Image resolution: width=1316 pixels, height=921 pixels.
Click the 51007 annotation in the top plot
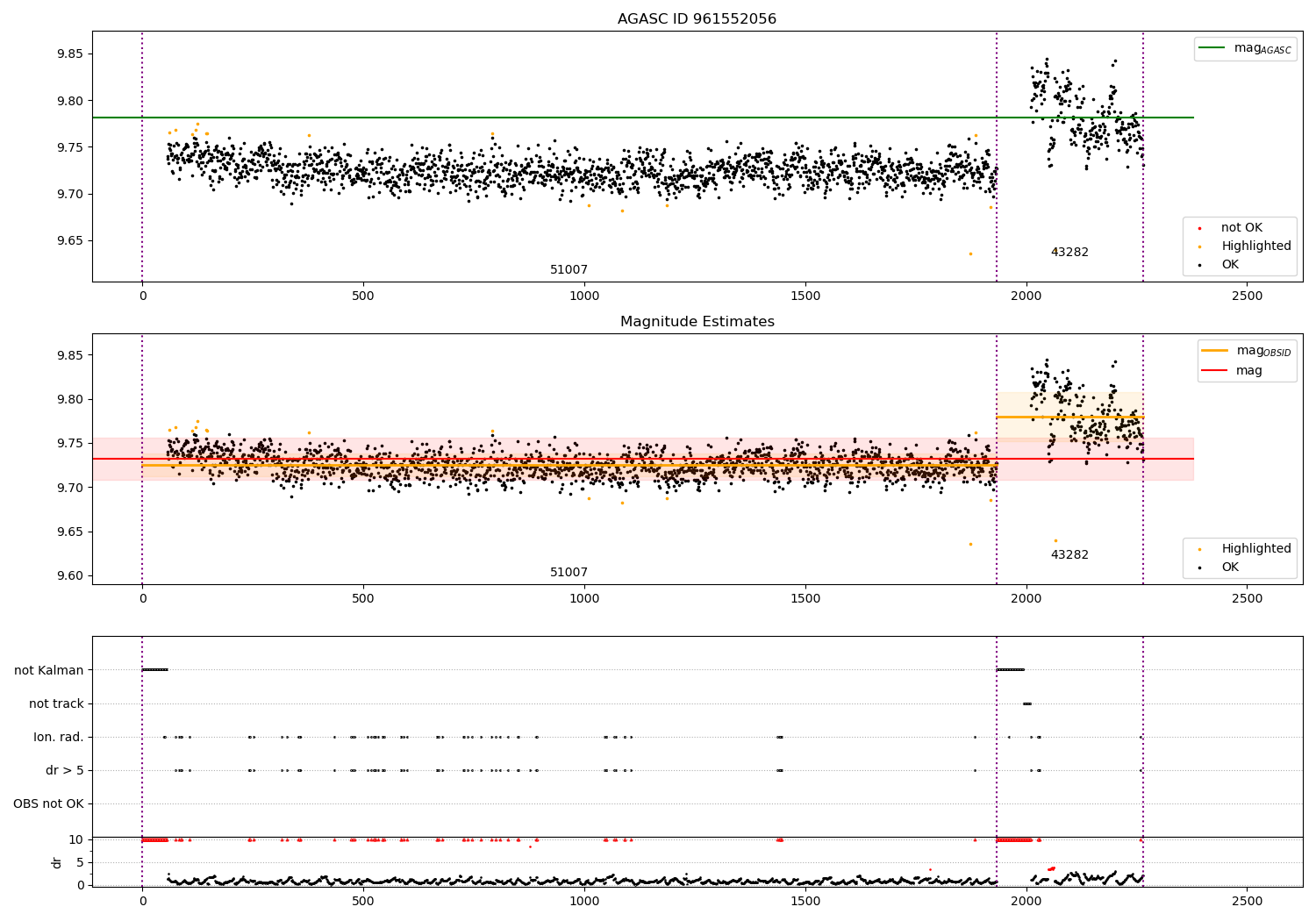569,270
